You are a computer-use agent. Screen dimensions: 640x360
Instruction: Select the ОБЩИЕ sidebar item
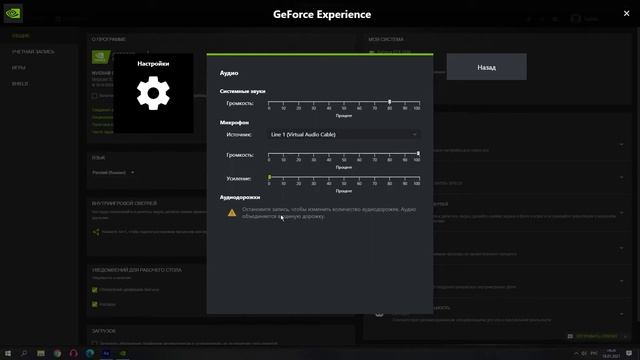click(20, 36)
